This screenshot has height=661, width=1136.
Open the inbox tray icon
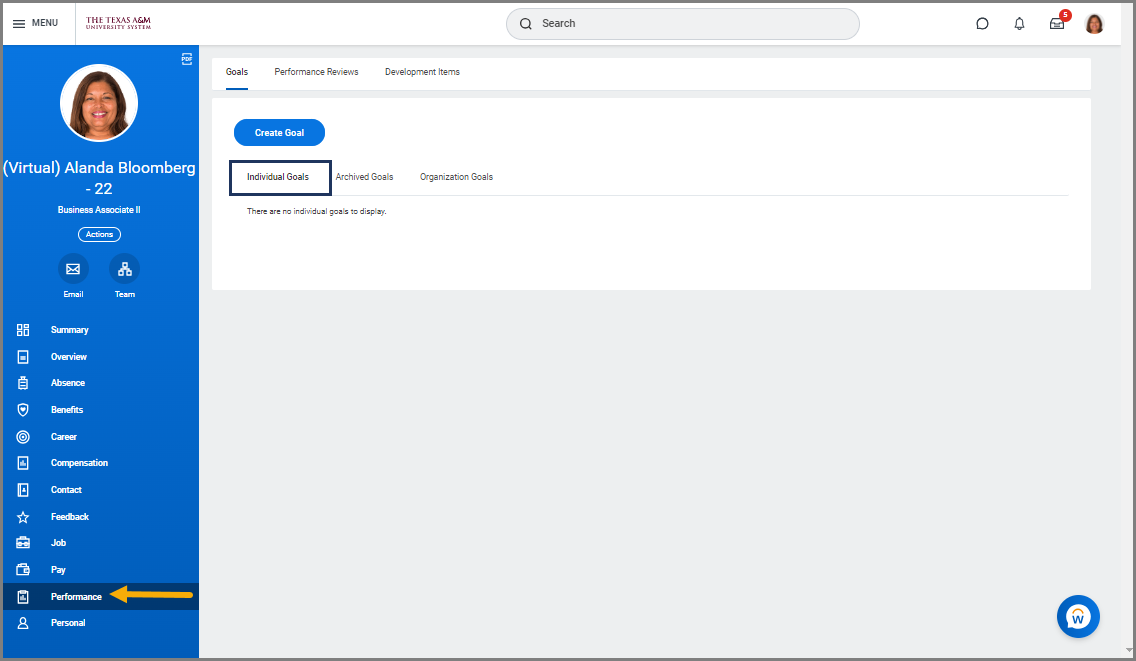point(1056,24)
